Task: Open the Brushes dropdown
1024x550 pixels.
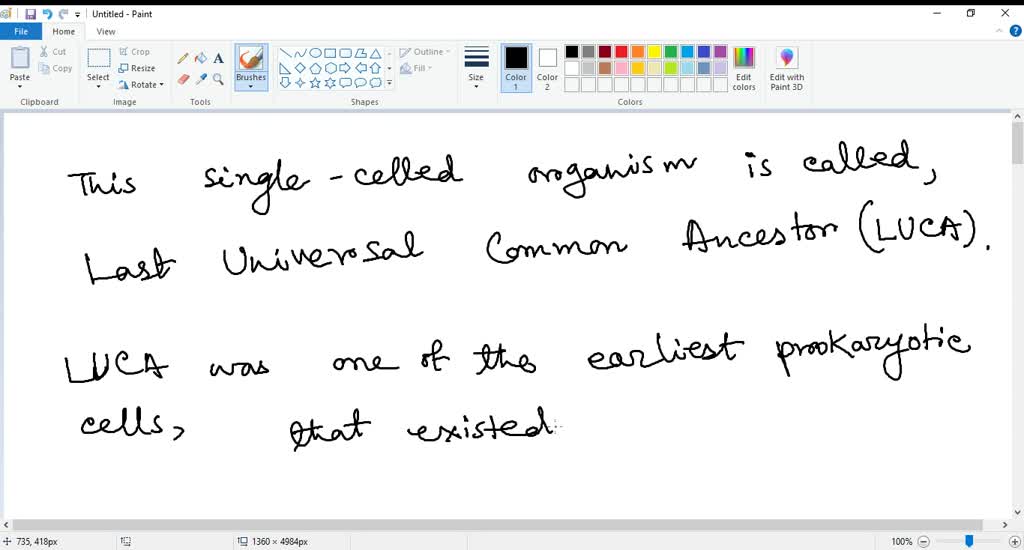Action: click(x=251, y=85)
